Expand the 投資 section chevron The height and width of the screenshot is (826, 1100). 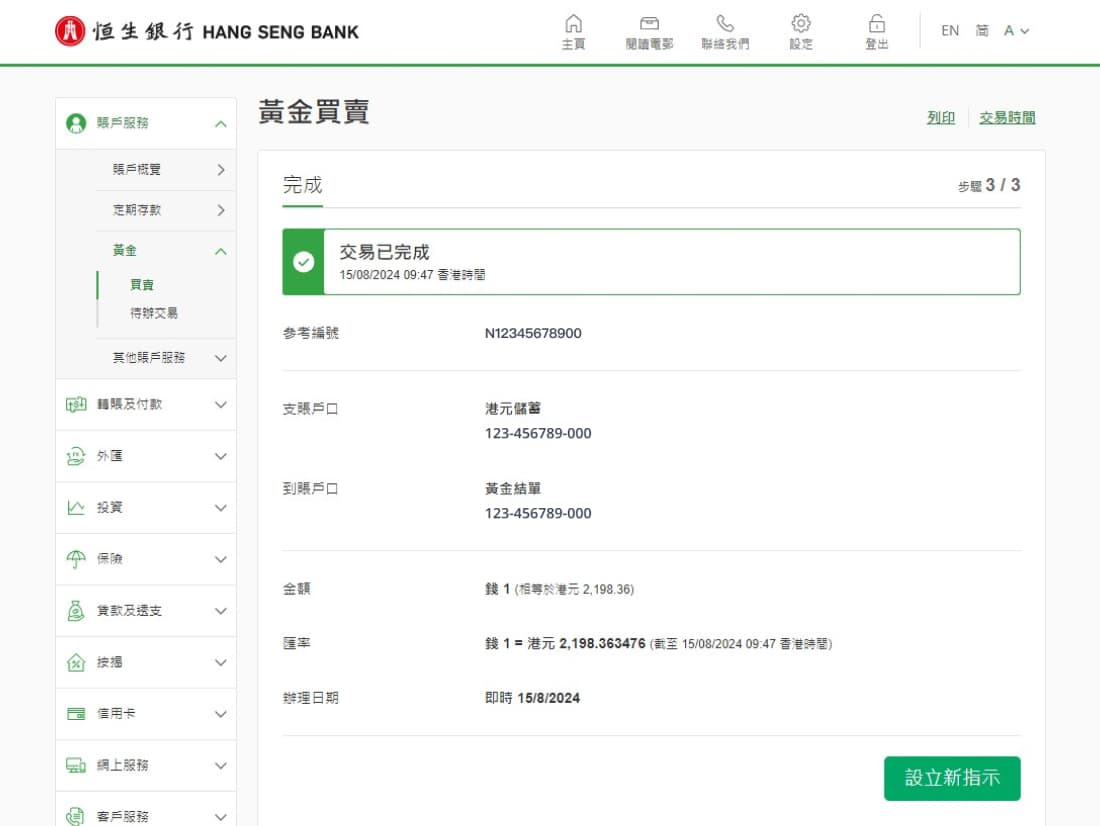[x=221, y=508]
